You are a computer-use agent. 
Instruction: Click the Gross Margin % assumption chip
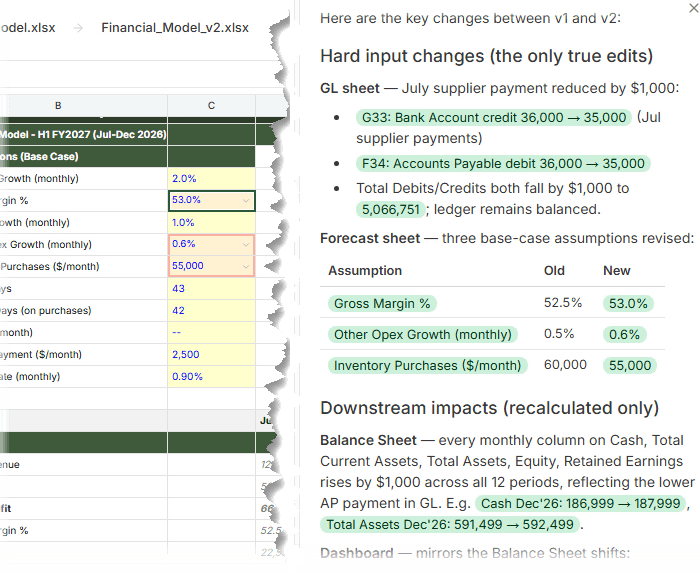(382, 304)
